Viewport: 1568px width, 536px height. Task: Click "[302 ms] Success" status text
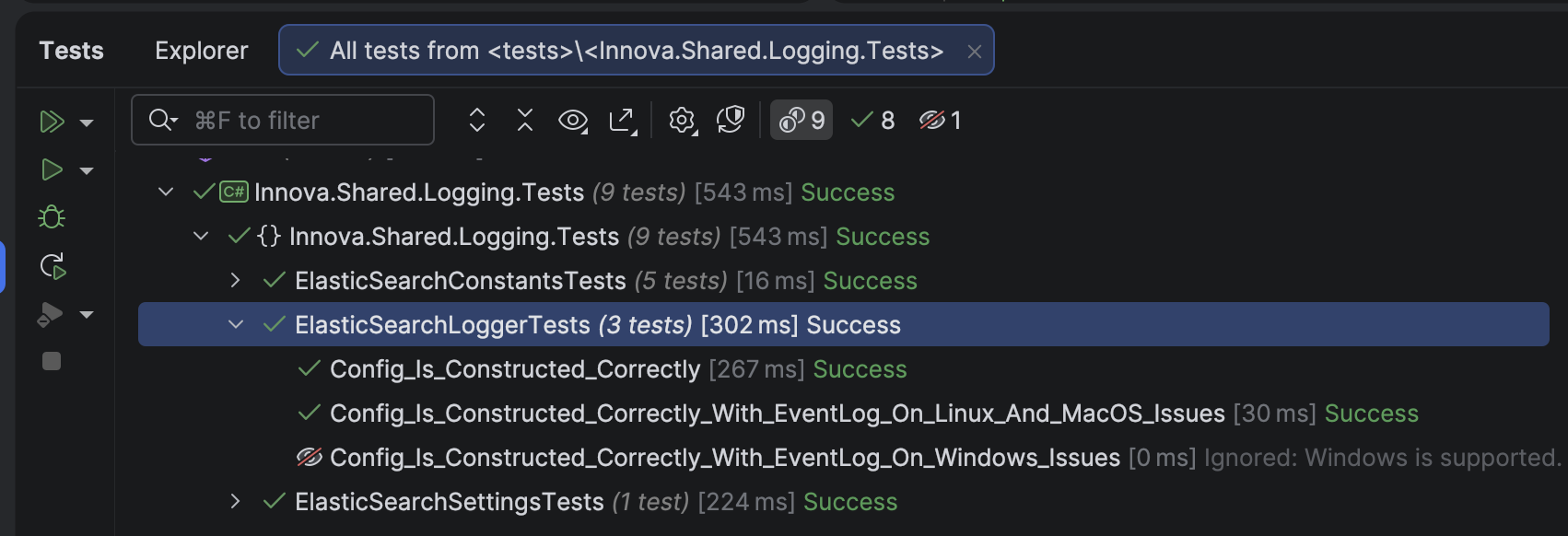click(x=801, y=325)
